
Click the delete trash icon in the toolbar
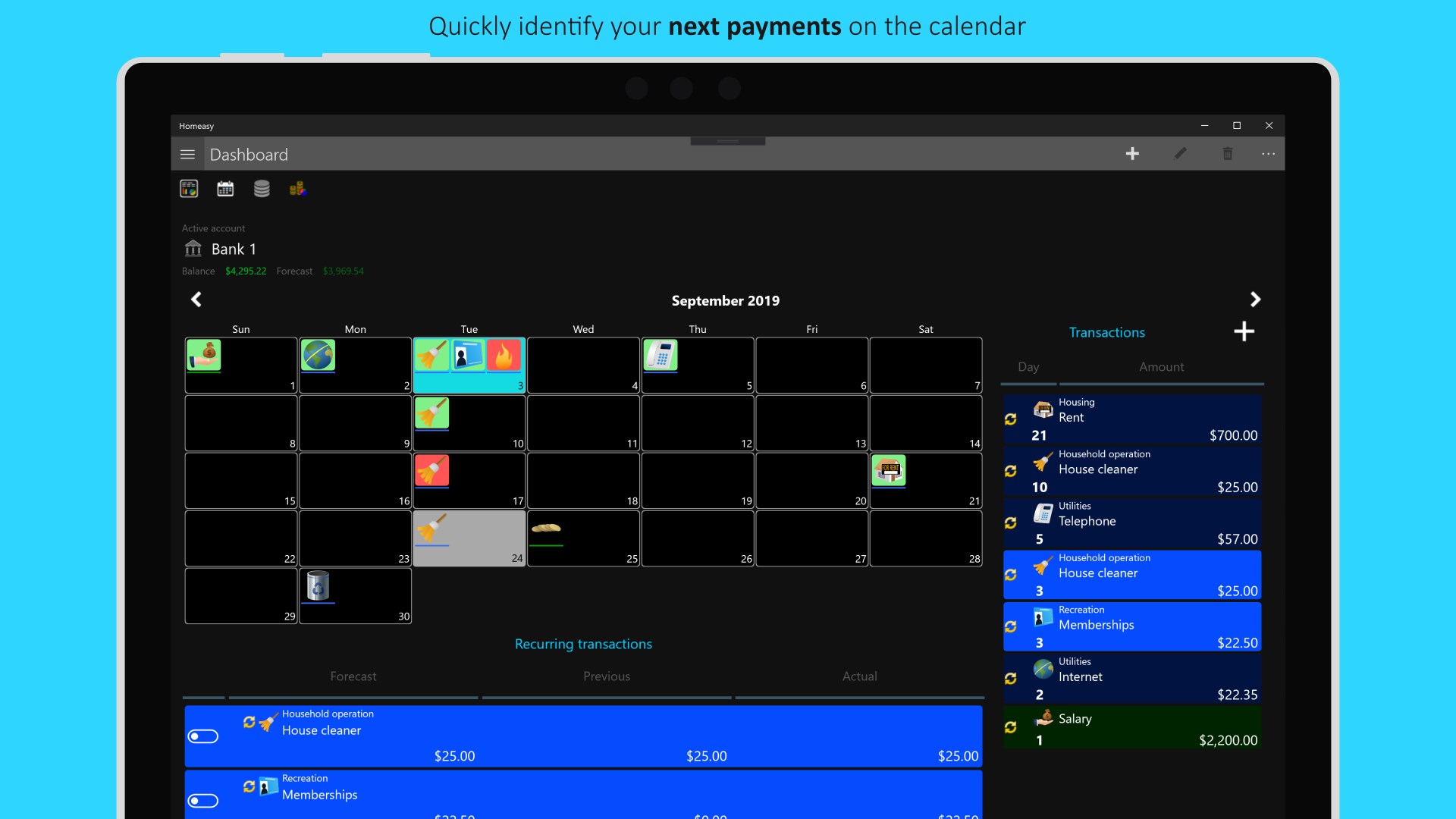[1227, 154]
